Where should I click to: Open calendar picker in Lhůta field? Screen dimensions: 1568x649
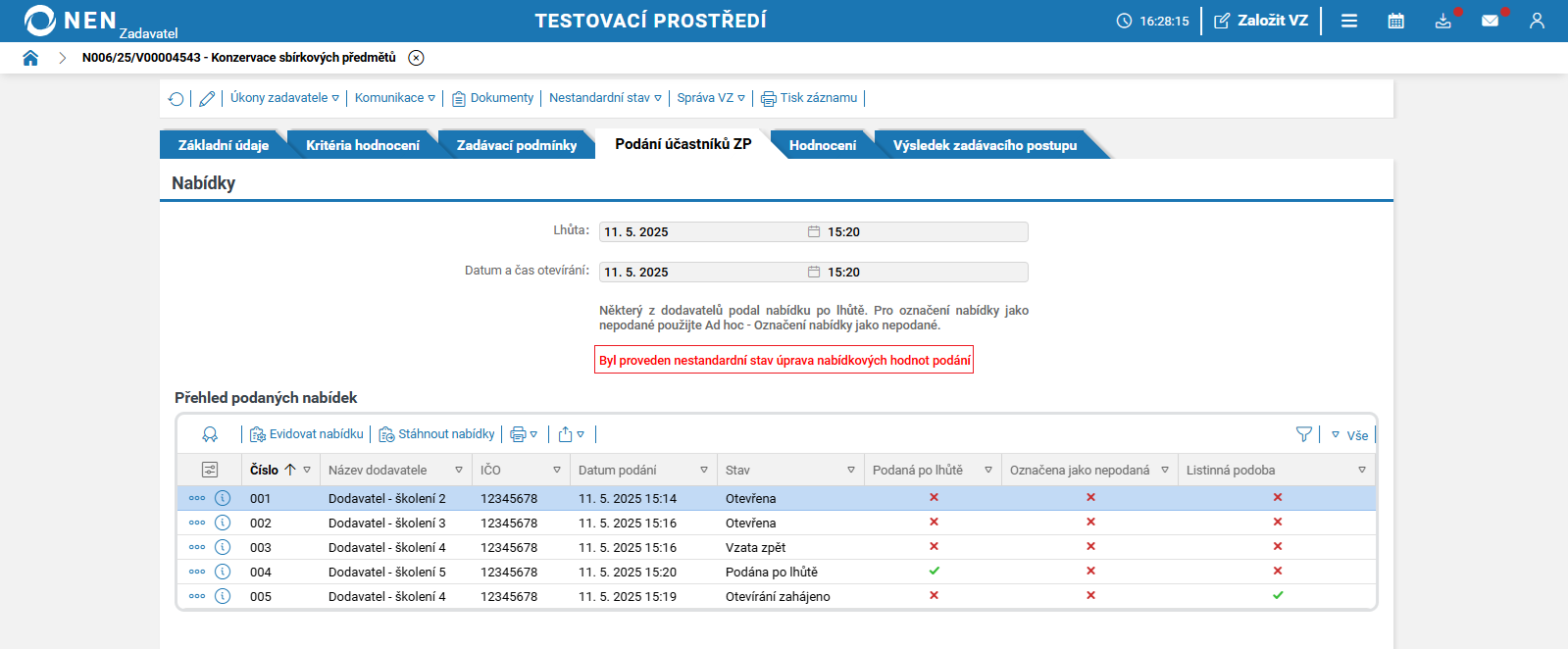click(x=814, y=231)
